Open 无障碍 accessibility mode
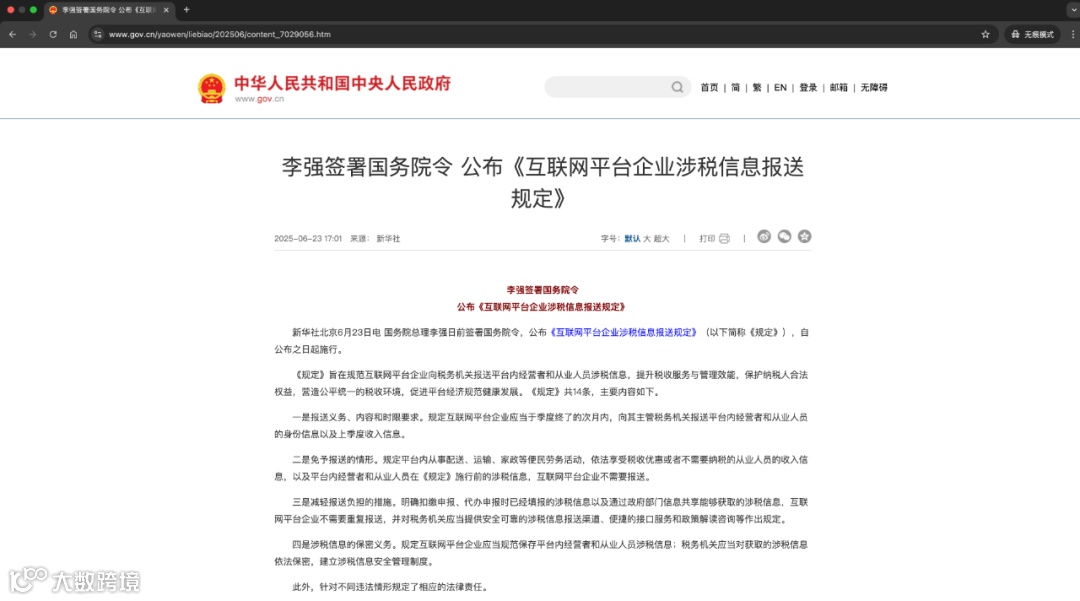The width and height of the screenshot is (1080, 601). [x=874, y=87]
